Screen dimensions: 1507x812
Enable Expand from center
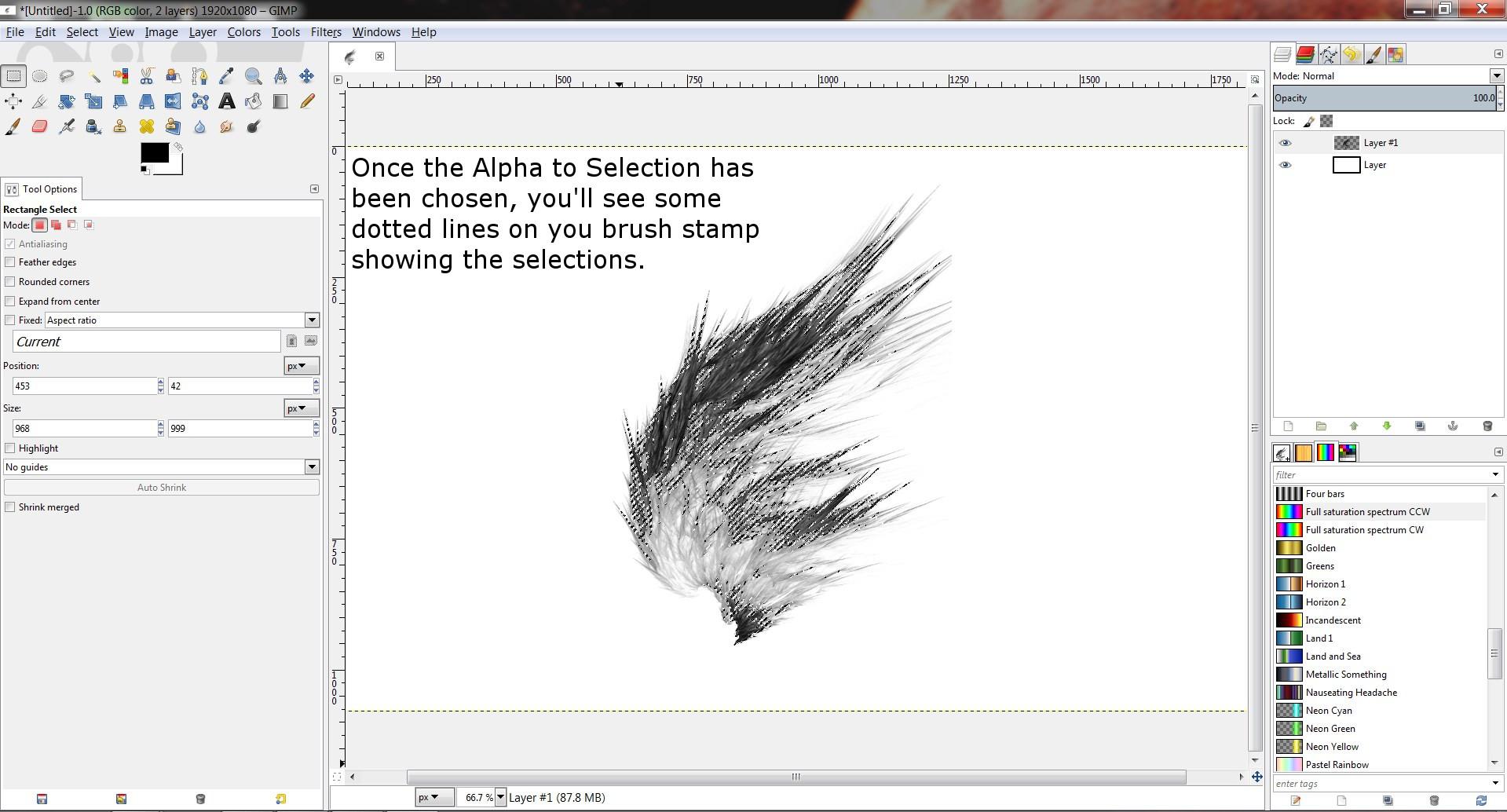tap(10, 302)
